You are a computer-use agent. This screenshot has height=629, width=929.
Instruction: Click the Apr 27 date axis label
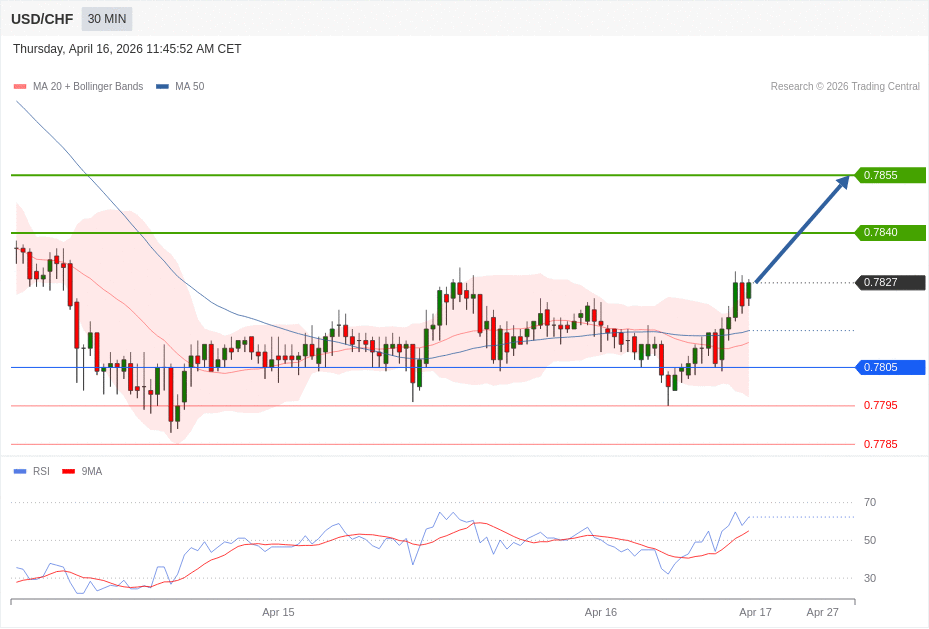tap(822, 612)
